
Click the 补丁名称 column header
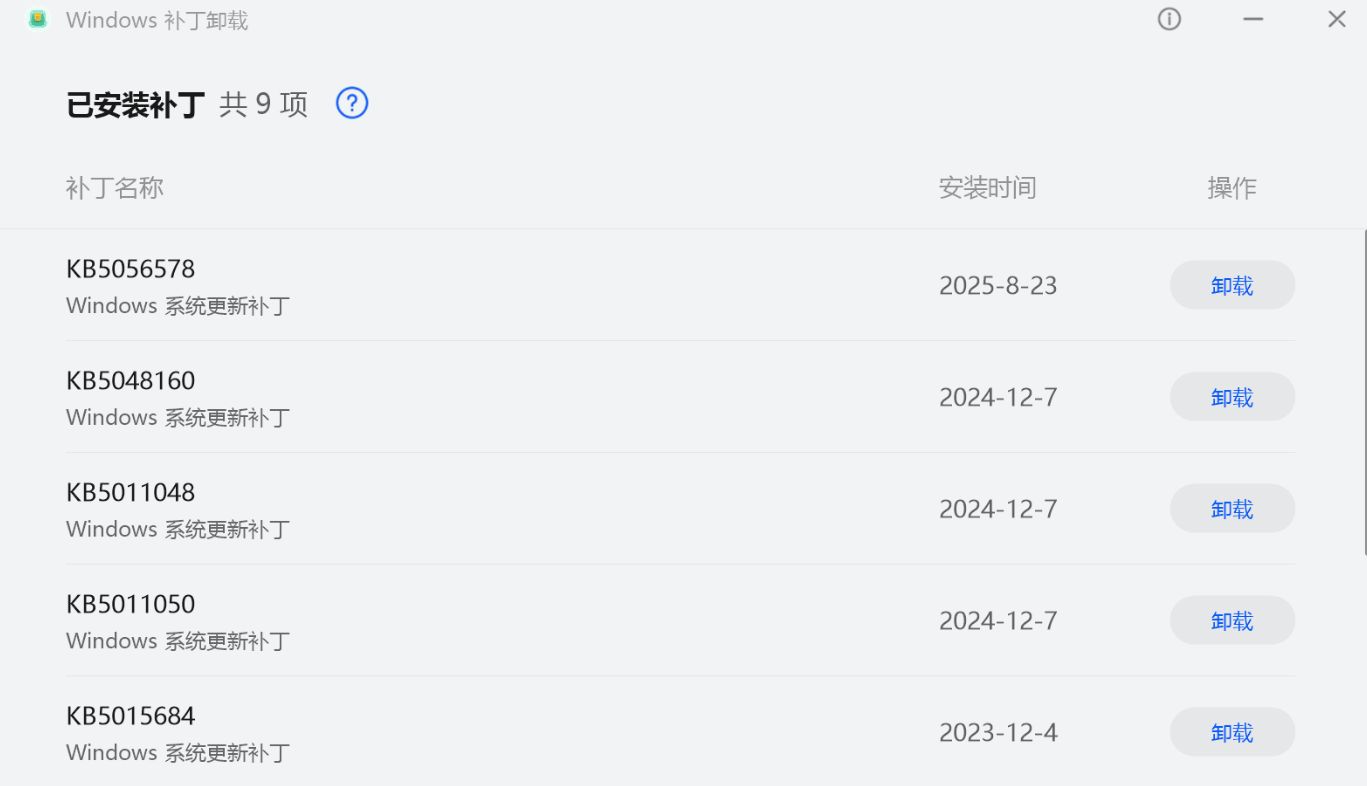coord(115,188)
